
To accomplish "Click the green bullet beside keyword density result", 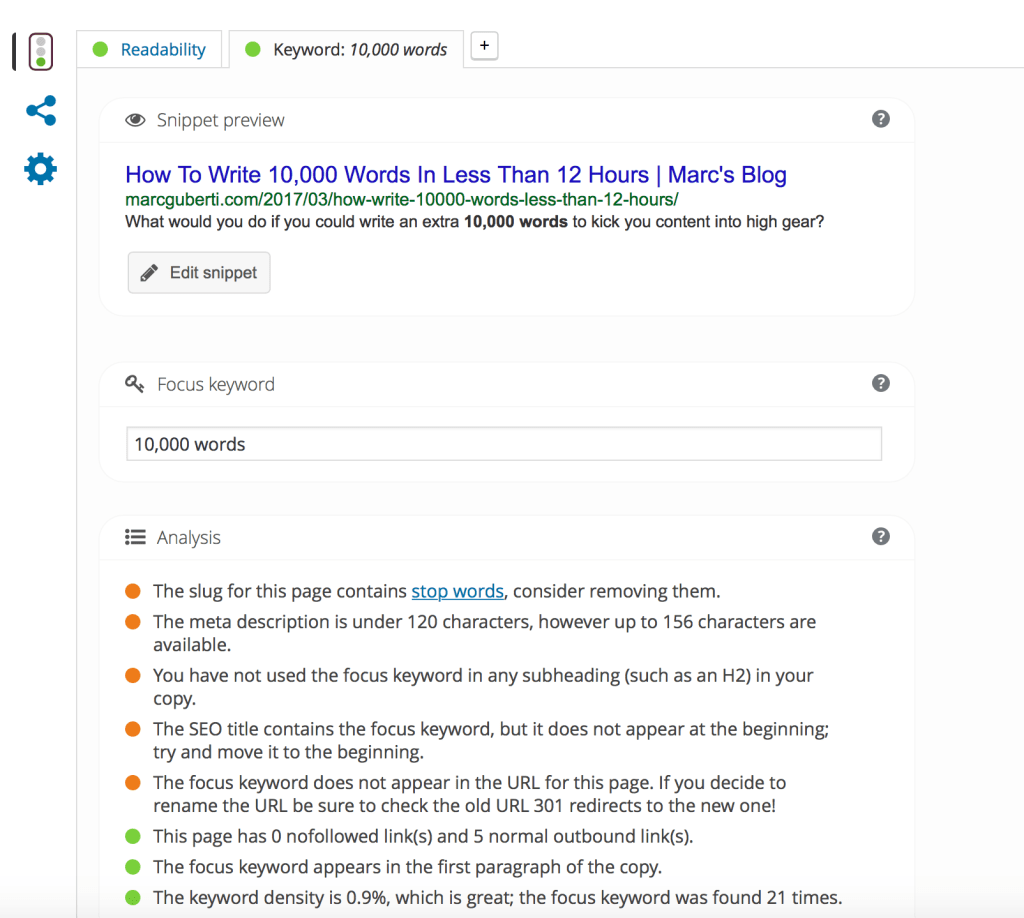I will click(x=133, y=897).
